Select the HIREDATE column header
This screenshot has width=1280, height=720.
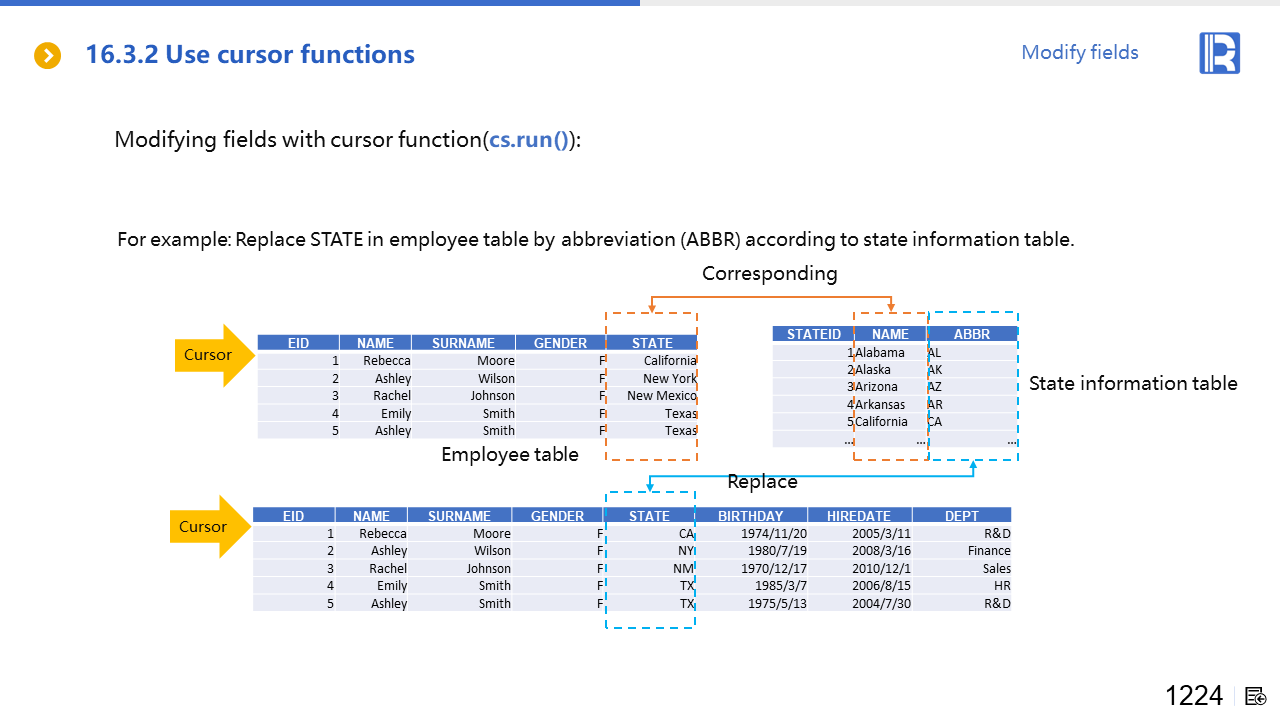click(858, 516)
